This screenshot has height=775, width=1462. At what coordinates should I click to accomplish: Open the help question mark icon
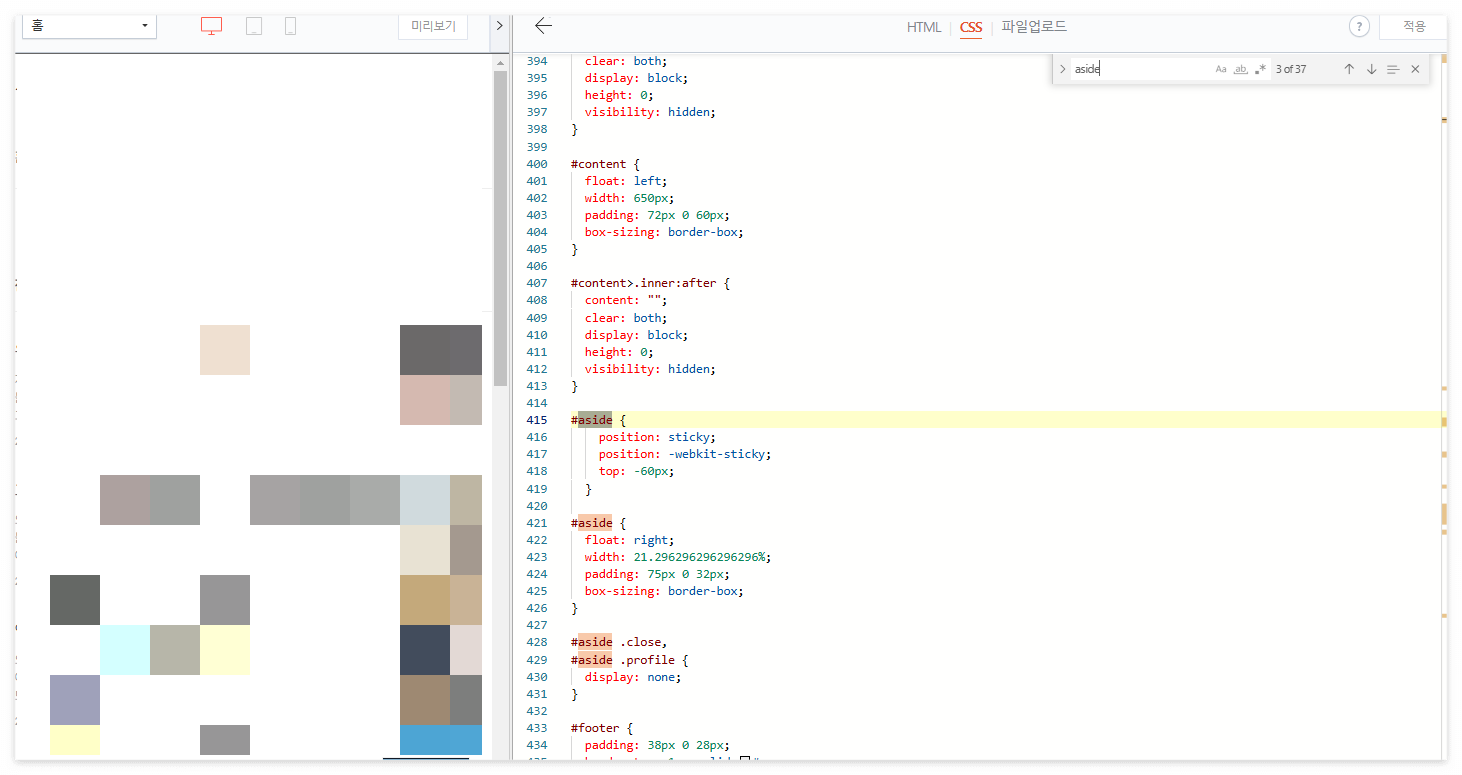point(1359,27)
